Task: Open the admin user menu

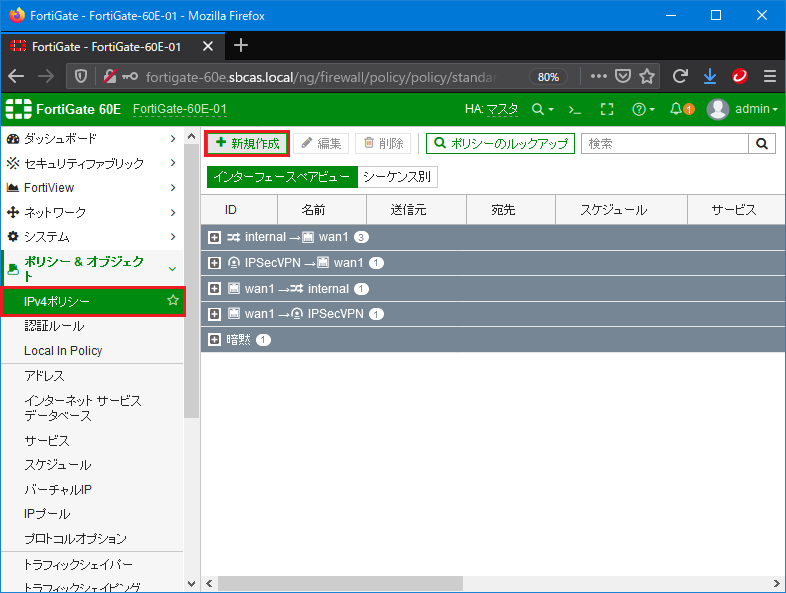Action: tap(742, 109)
